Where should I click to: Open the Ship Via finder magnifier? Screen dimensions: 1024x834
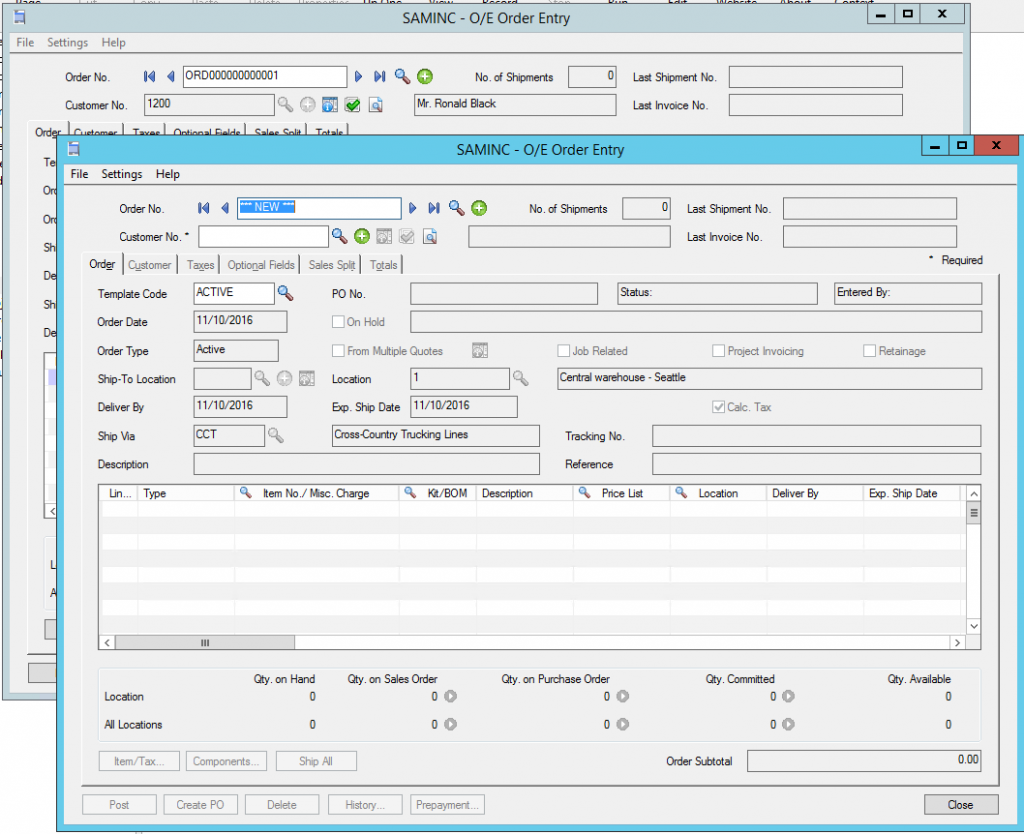tap(276, 435)
